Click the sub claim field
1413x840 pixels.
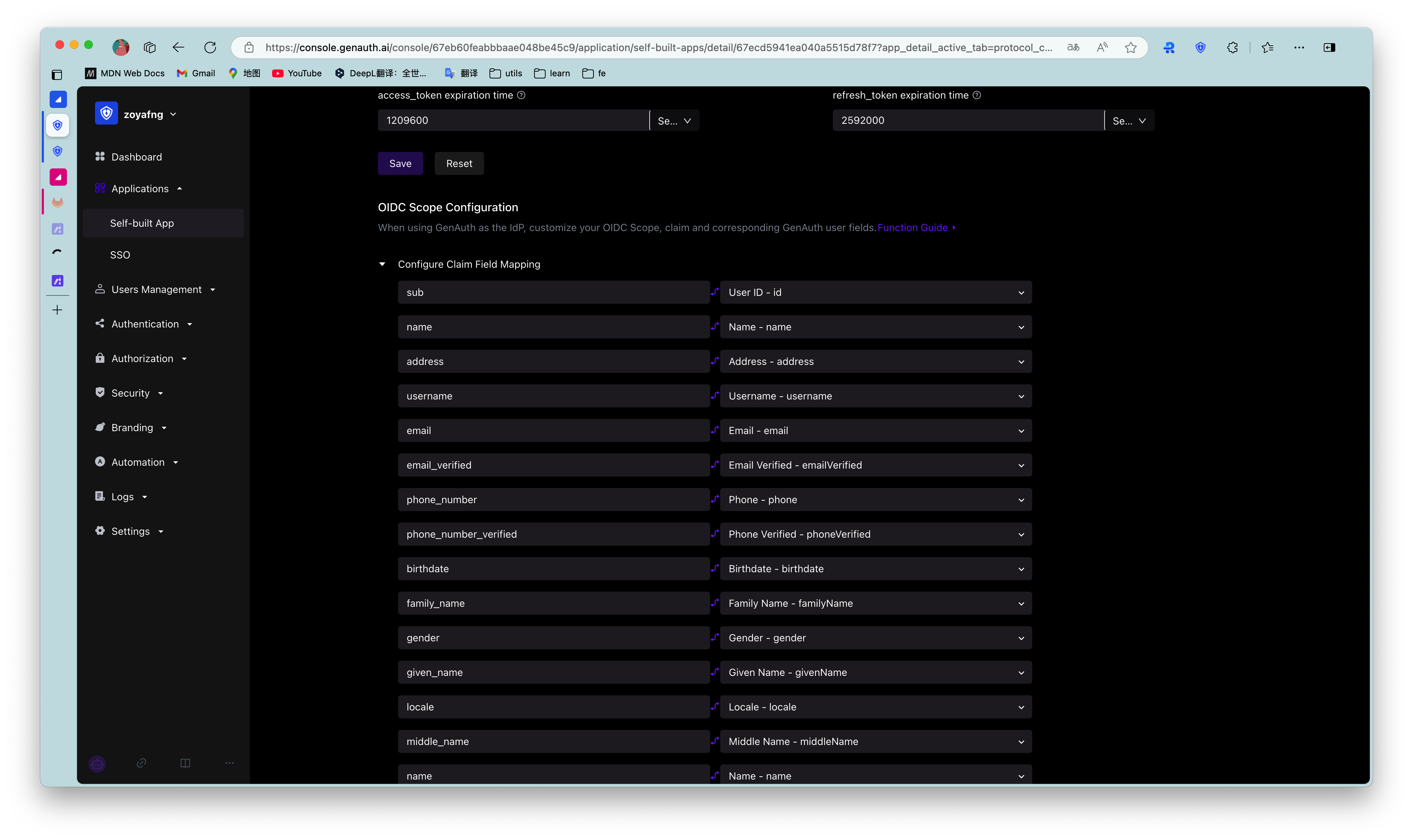pyautogui.click(x=554, y=293)
